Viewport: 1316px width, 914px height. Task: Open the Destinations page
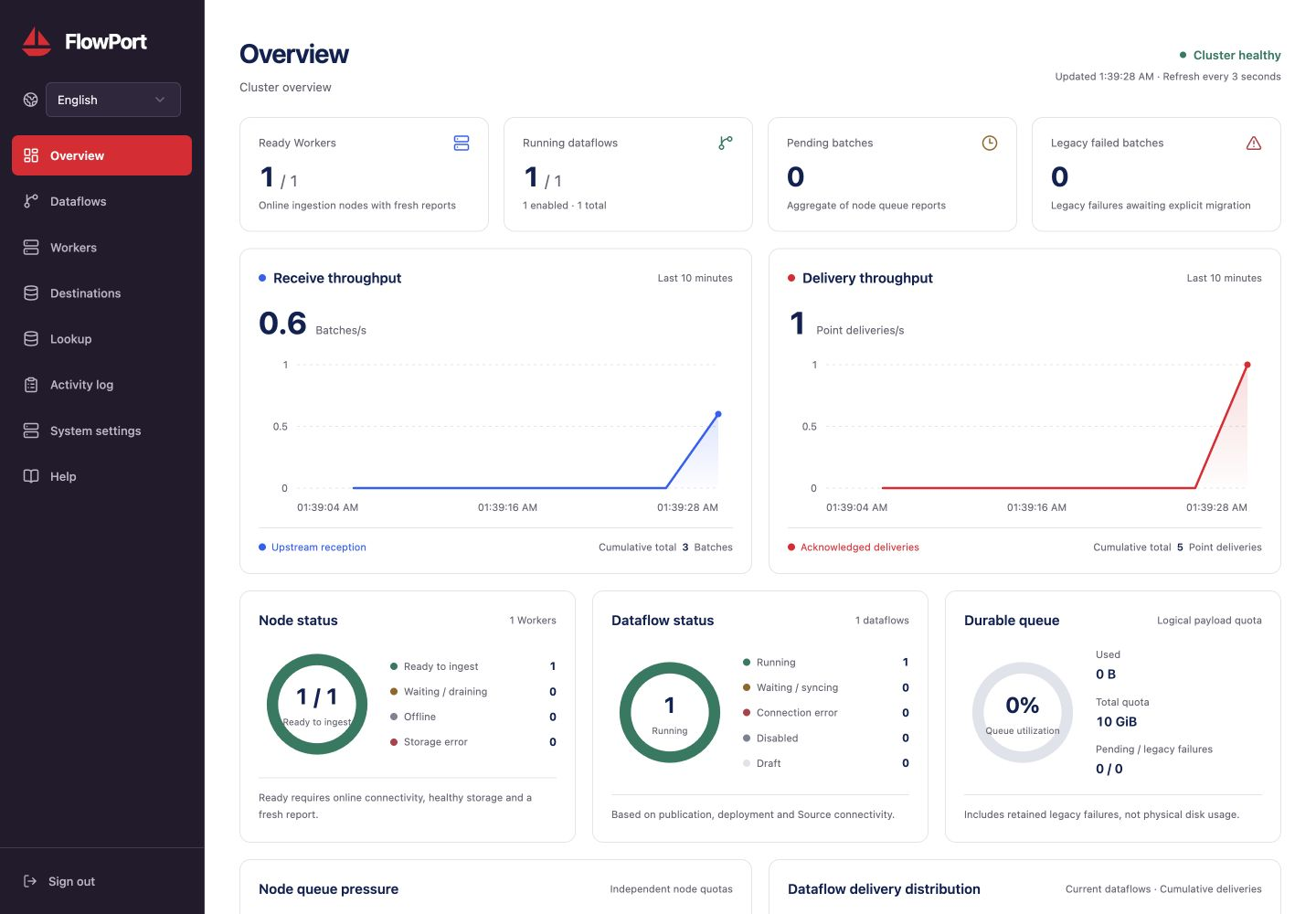click(x=101, y=292)
